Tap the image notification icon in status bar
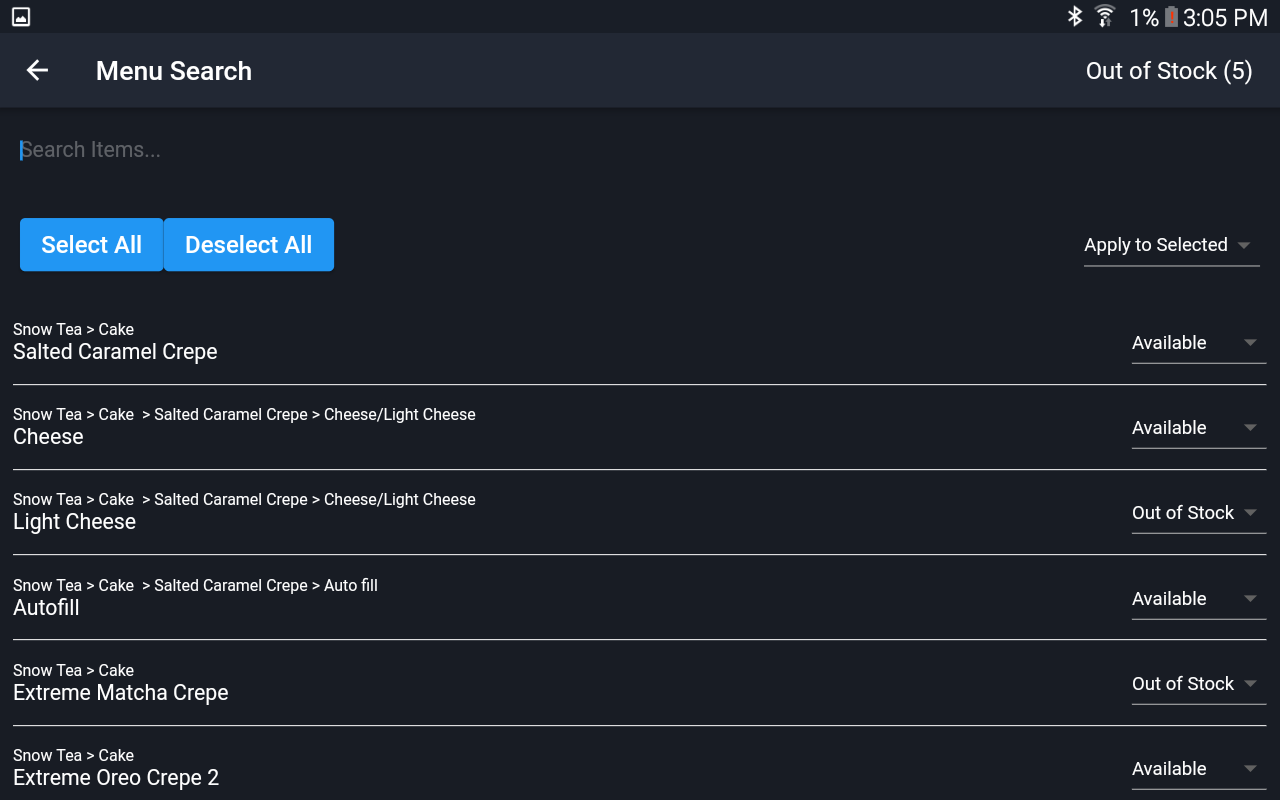The width and height of the screenshot is (1280, 800). (x=21, y=17)
